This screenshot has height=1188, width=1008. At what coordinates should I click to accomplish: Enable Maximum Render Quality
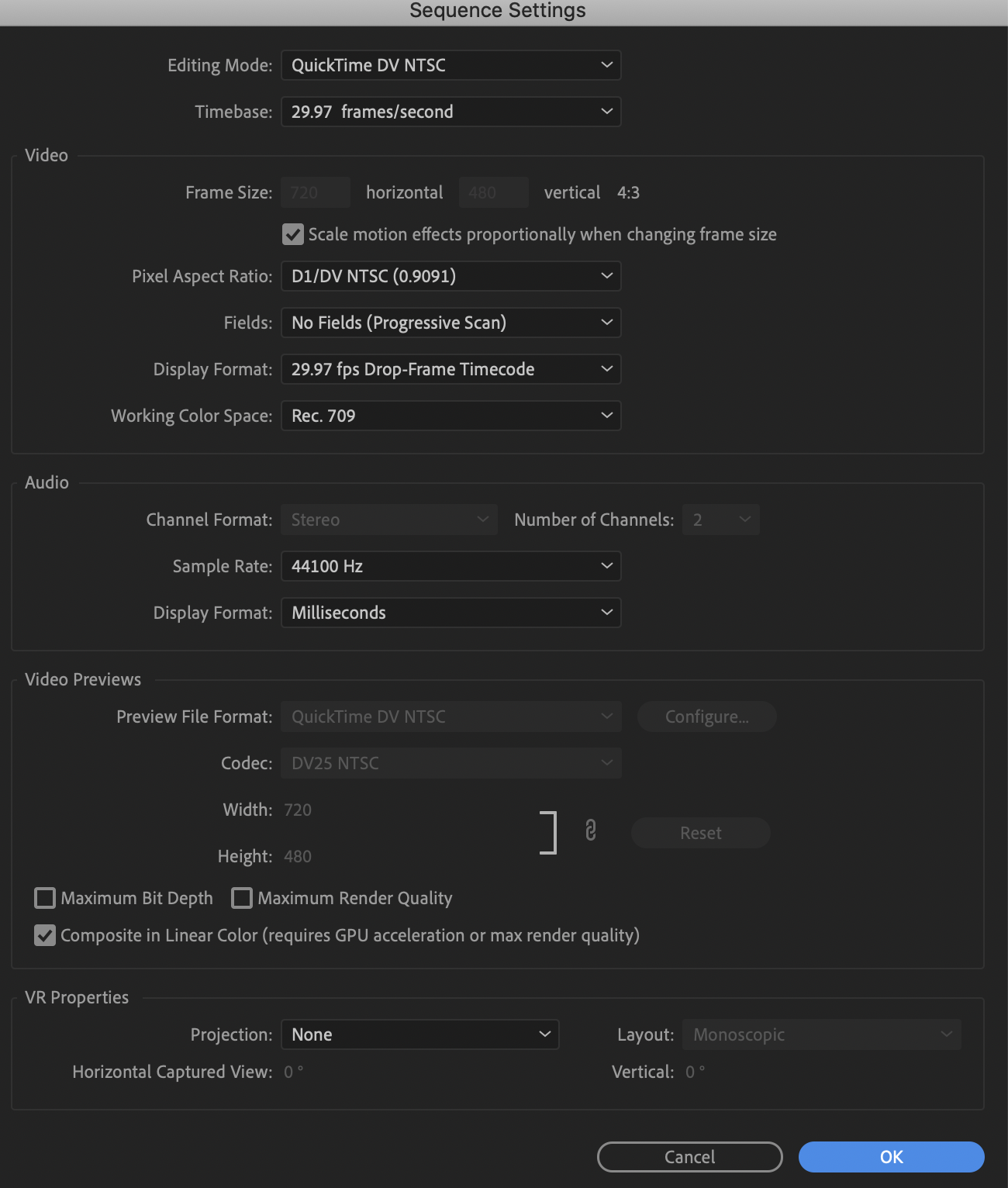[242, 898]
